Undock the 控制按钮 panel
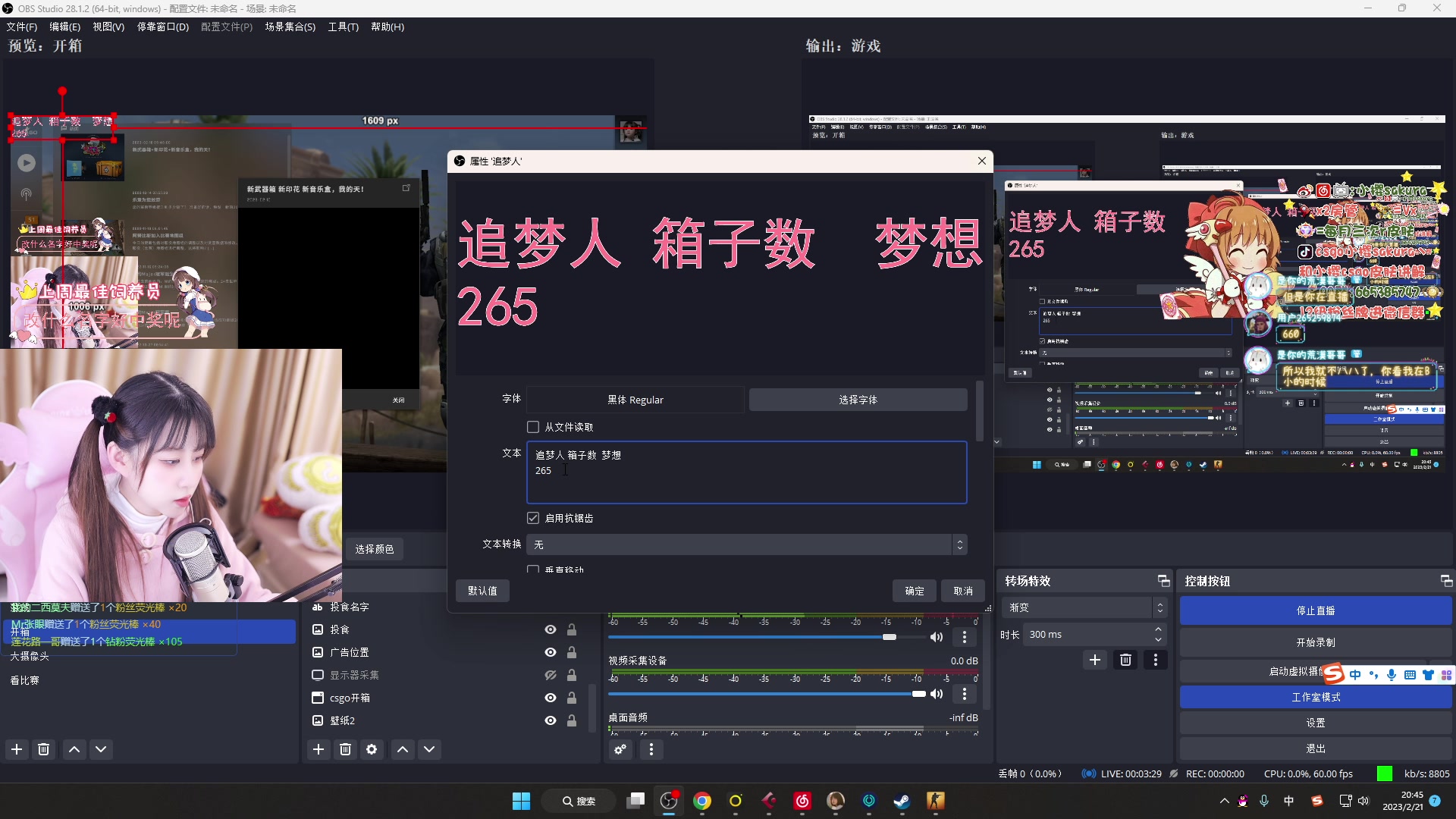Screen dimensions: 1456x819 1446,581
